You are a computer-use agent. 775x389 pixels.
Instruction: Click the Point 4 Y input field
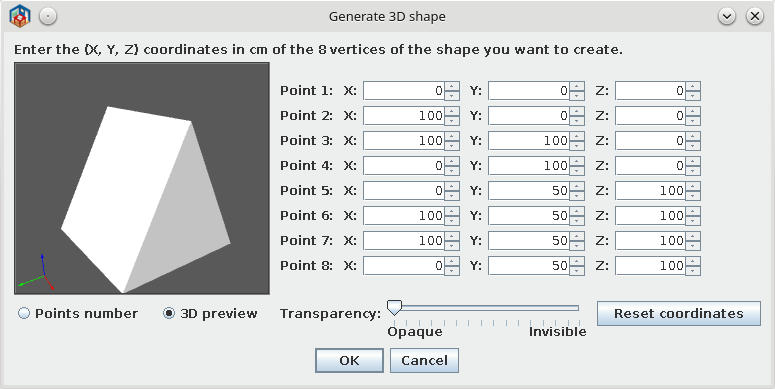(529, 166)
